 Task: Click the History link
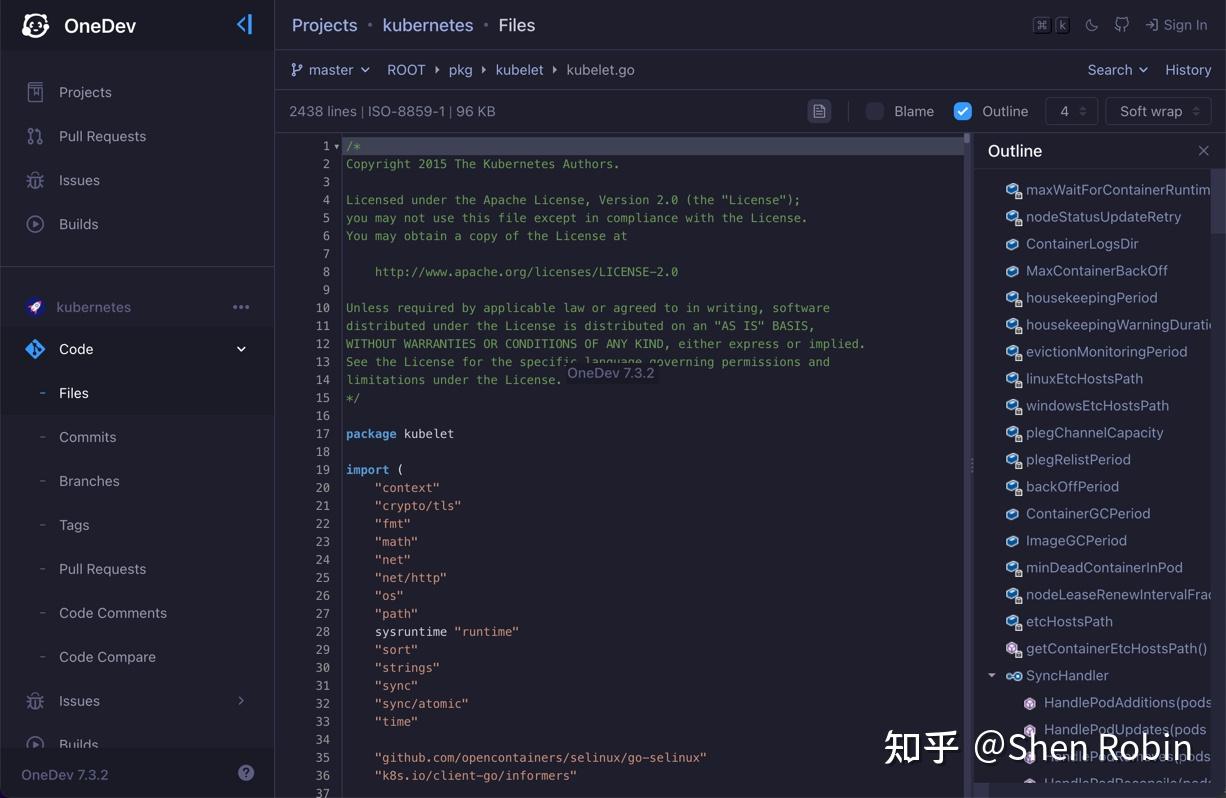click(1188, 69)
